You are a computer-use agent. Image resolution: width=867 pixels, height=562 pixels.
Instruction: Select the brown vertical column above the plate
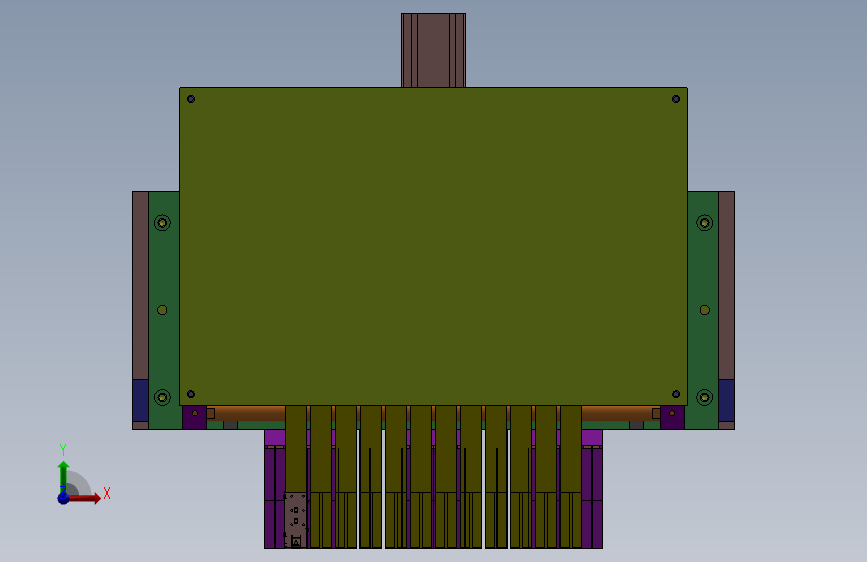pos(434,50)
